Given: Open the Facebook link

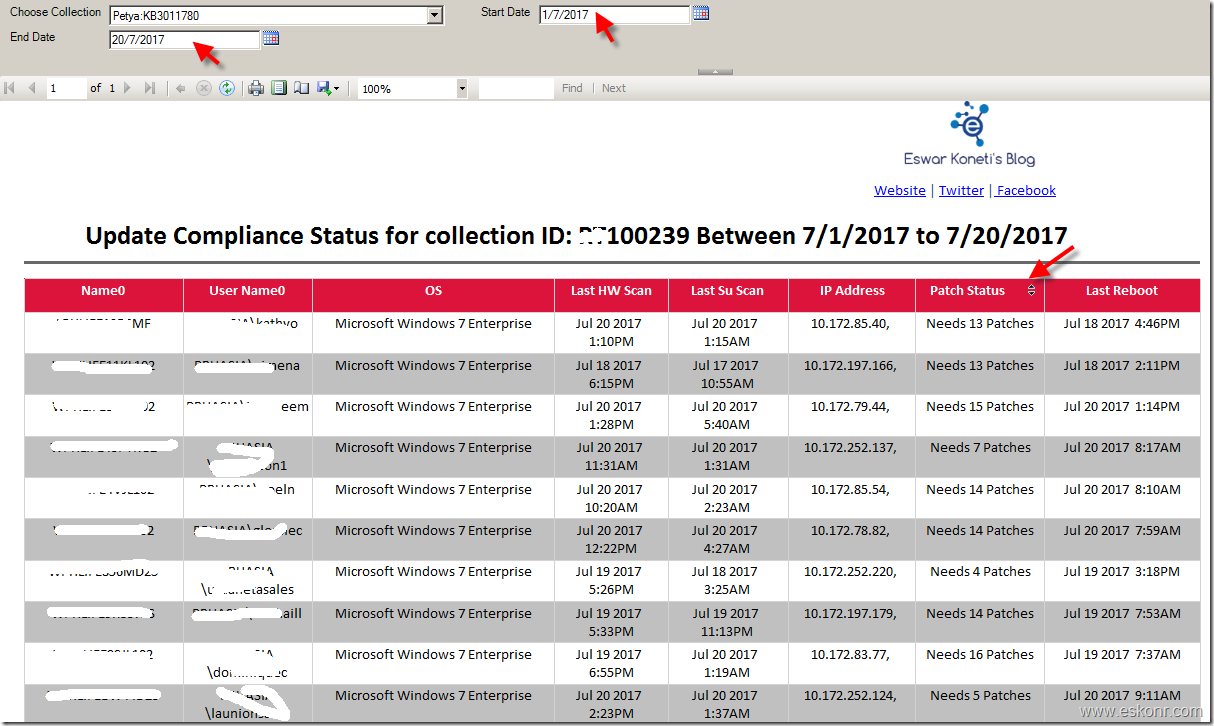Looking at the screenshot, I should point(1025,190).
